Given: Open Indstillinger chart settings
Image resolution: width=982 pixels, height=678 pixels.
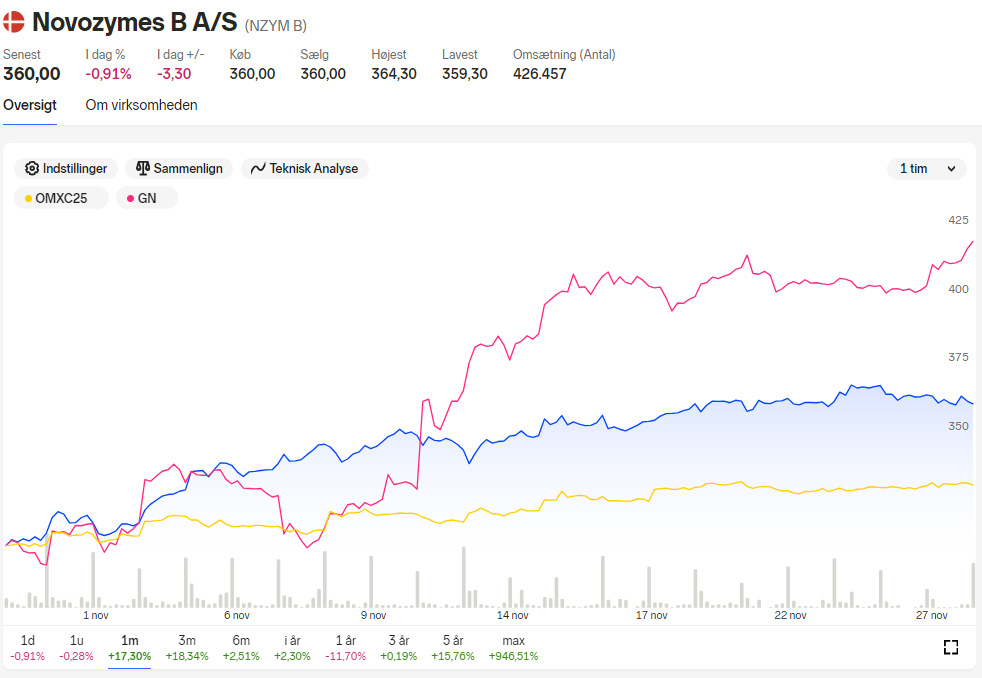Looking at the screenshot, I should [x=66, y=168].
